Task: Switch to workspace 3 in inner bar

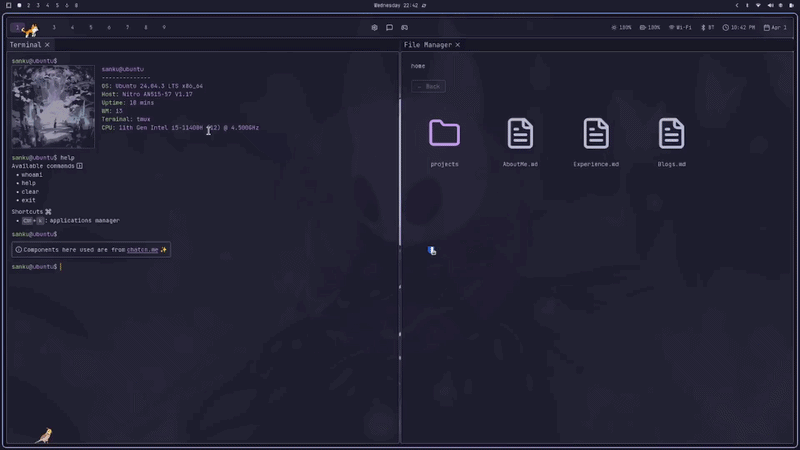Action: 54,28
